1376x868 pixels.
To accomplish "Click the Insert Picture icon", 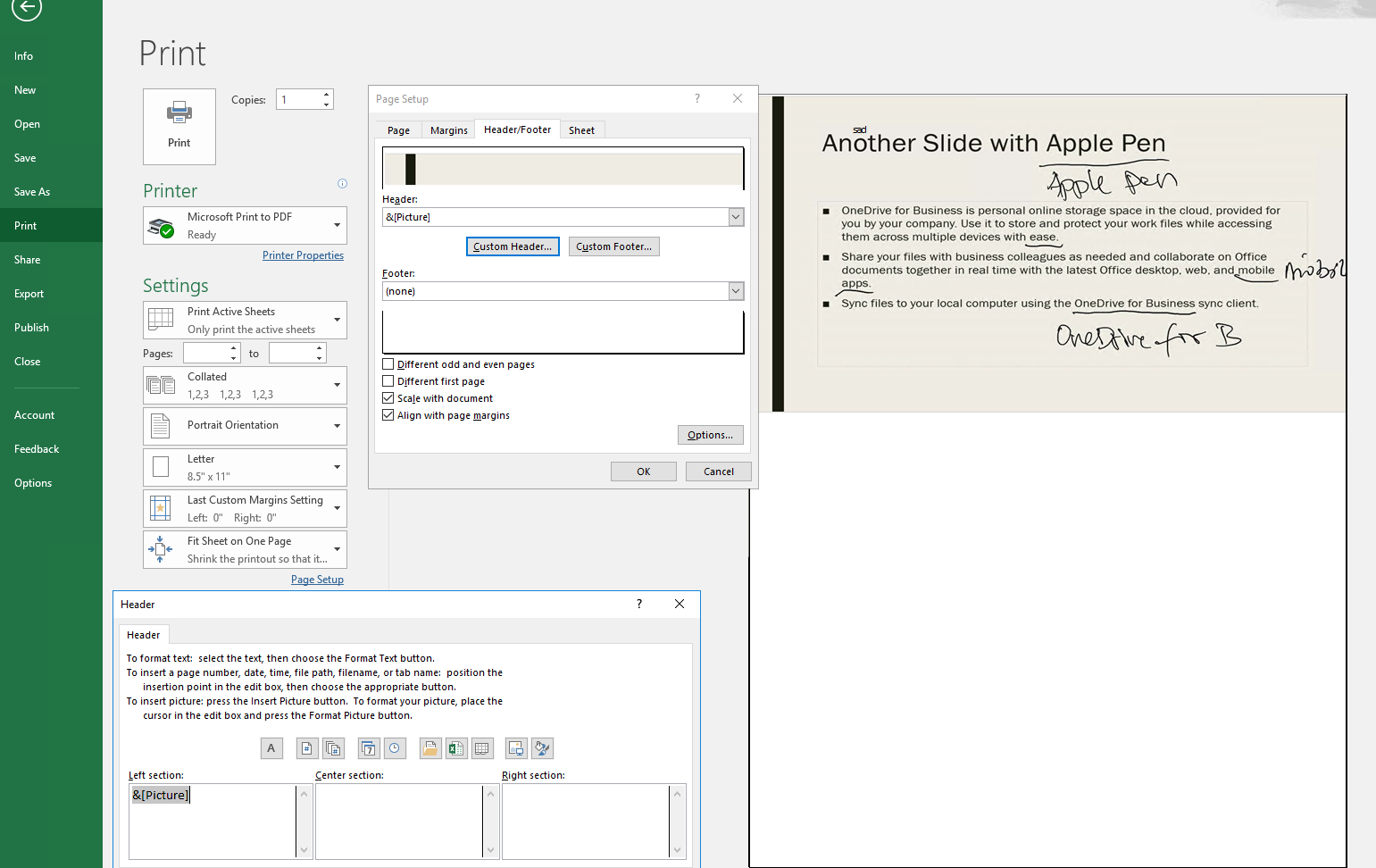I will (516, 748).
